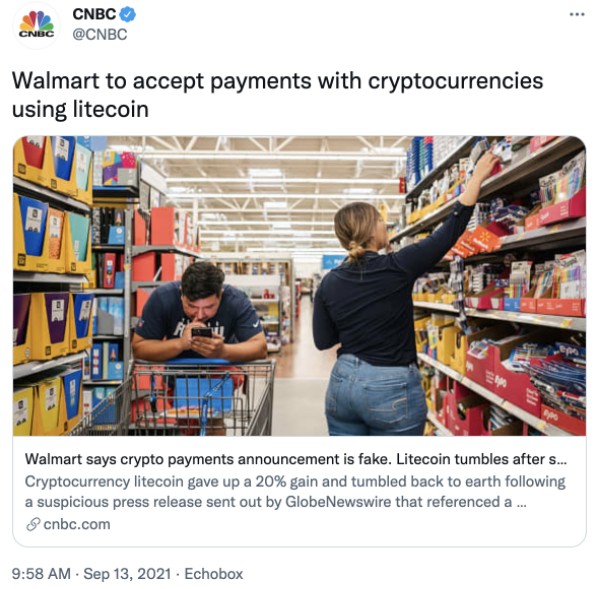Open the @CNBC handle
Screen dimensions: 594x589
pyautogui.click(x=100, y=34)
